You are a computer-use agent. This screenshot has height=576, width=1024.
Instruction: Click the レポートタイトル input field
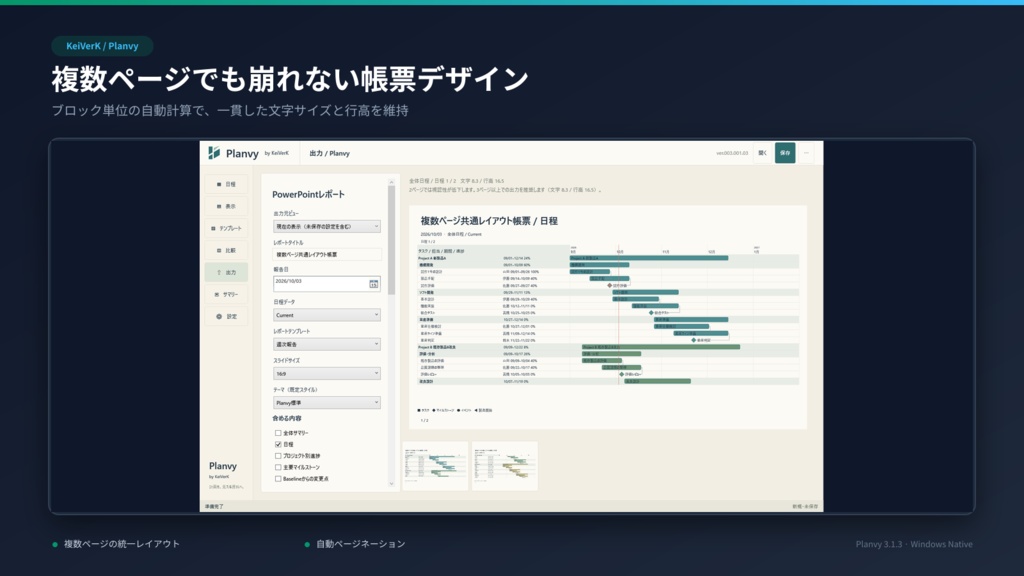pos(327,255)
